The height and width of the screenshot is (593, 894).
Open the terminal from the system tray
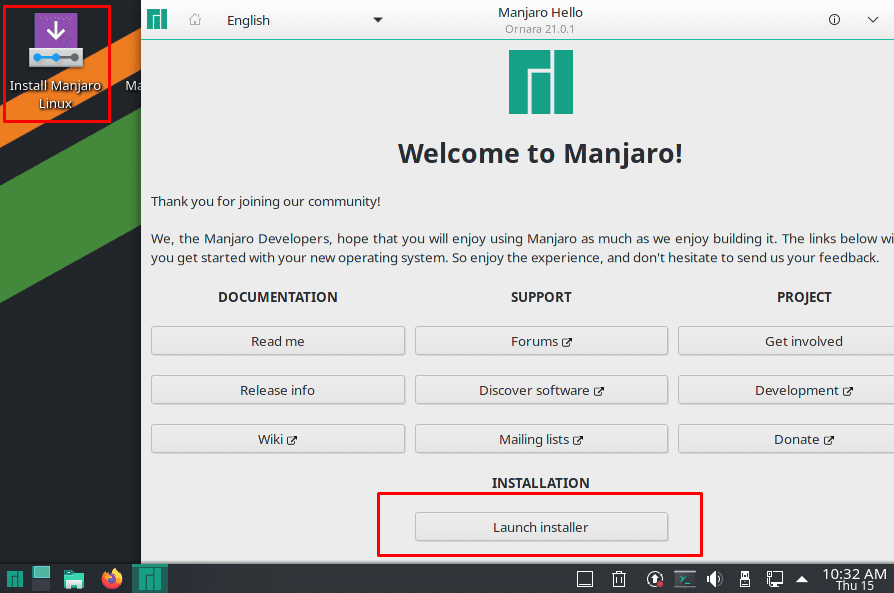(x=686, y=578)
